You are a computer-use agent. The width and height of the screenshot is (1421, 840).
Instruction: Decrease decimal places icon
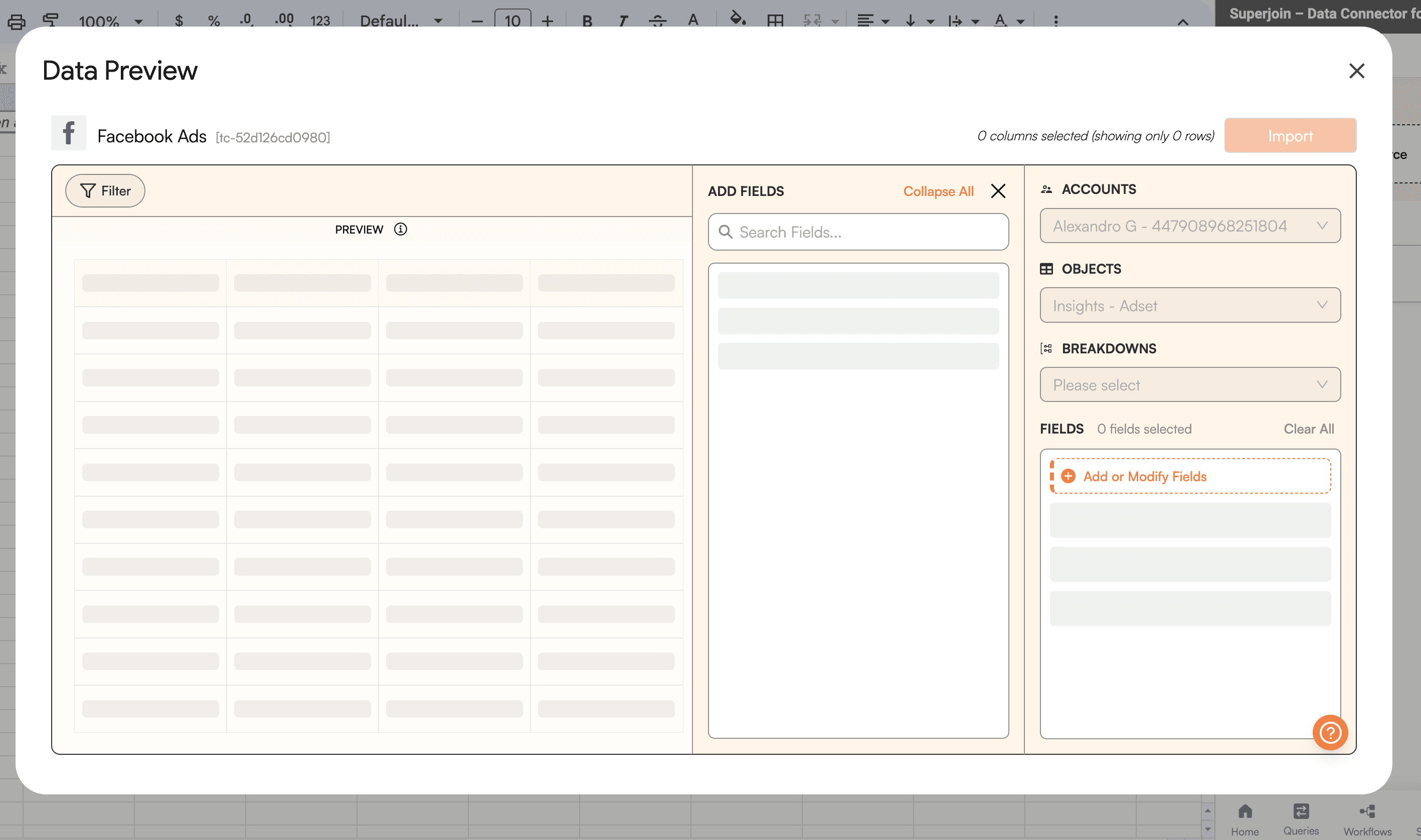pyautogui.click(x=246, y=21)
